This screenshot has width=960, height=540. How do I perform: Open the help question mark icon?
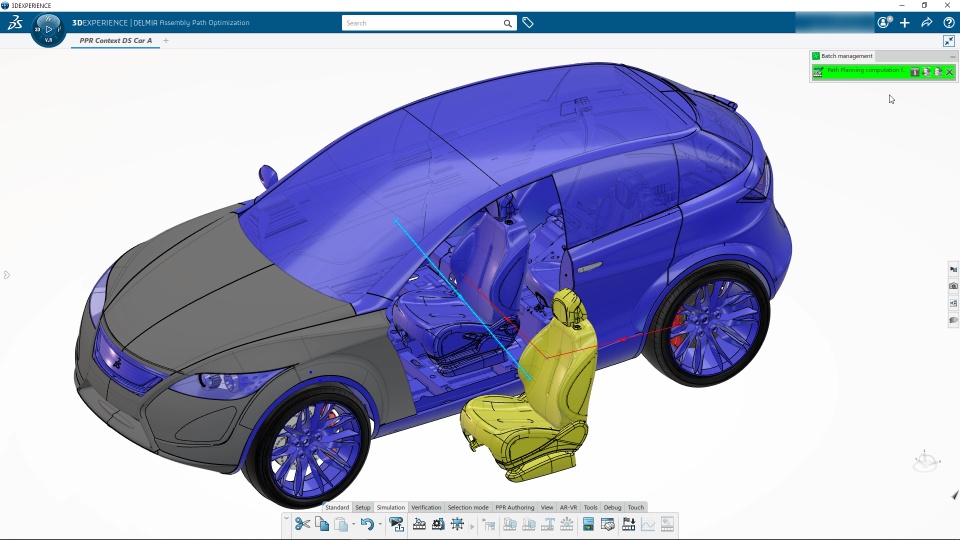(x=948, y=23)
